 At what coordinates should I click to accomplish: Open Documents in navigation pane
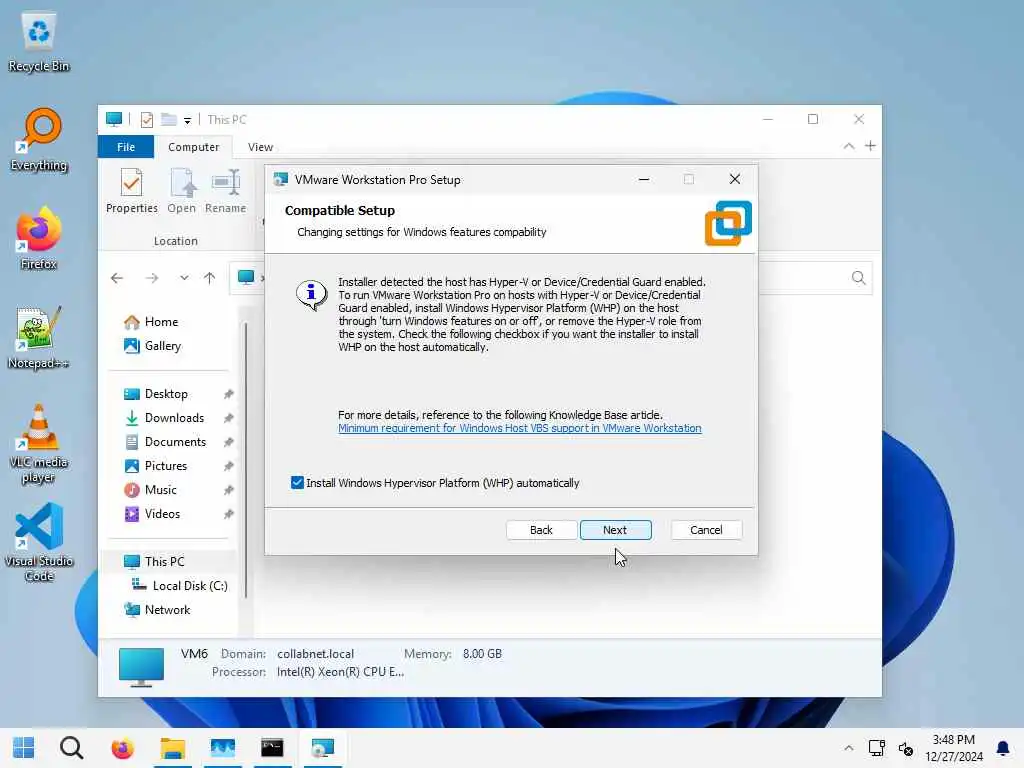coord(165,442)
